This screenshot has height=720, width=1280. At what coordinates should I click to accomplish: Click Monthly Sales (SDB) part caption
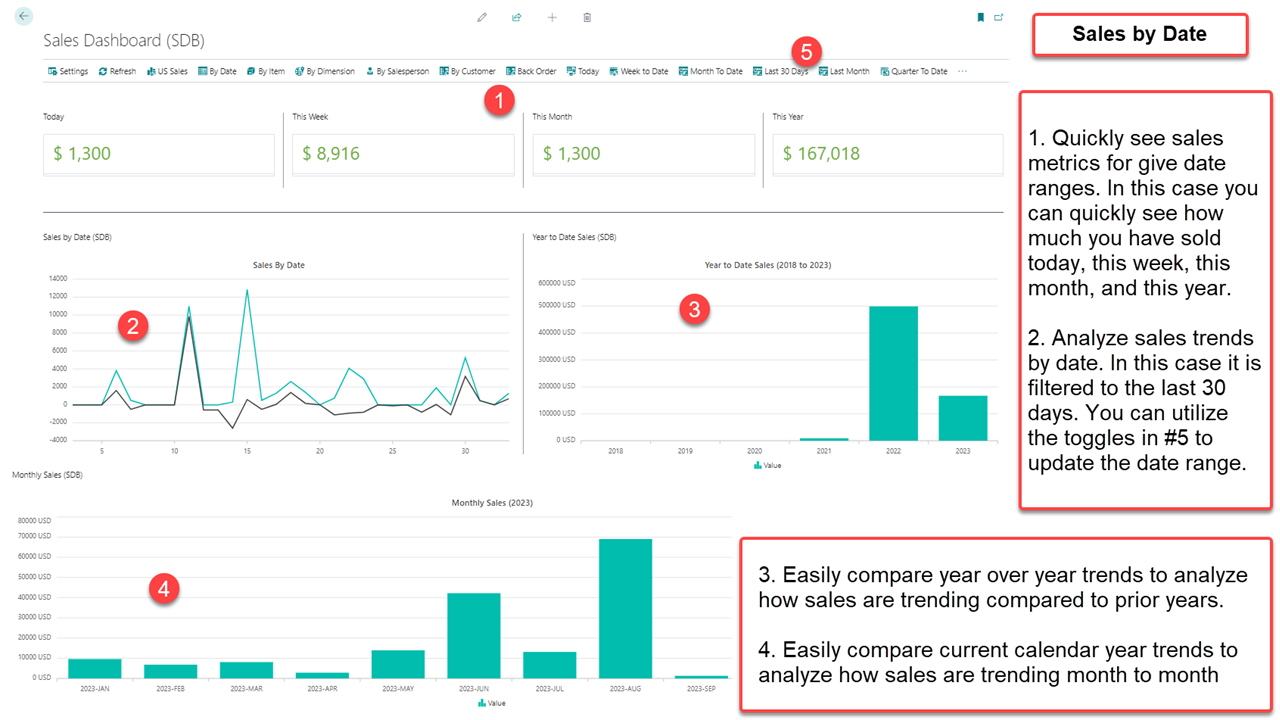point(47,475)
